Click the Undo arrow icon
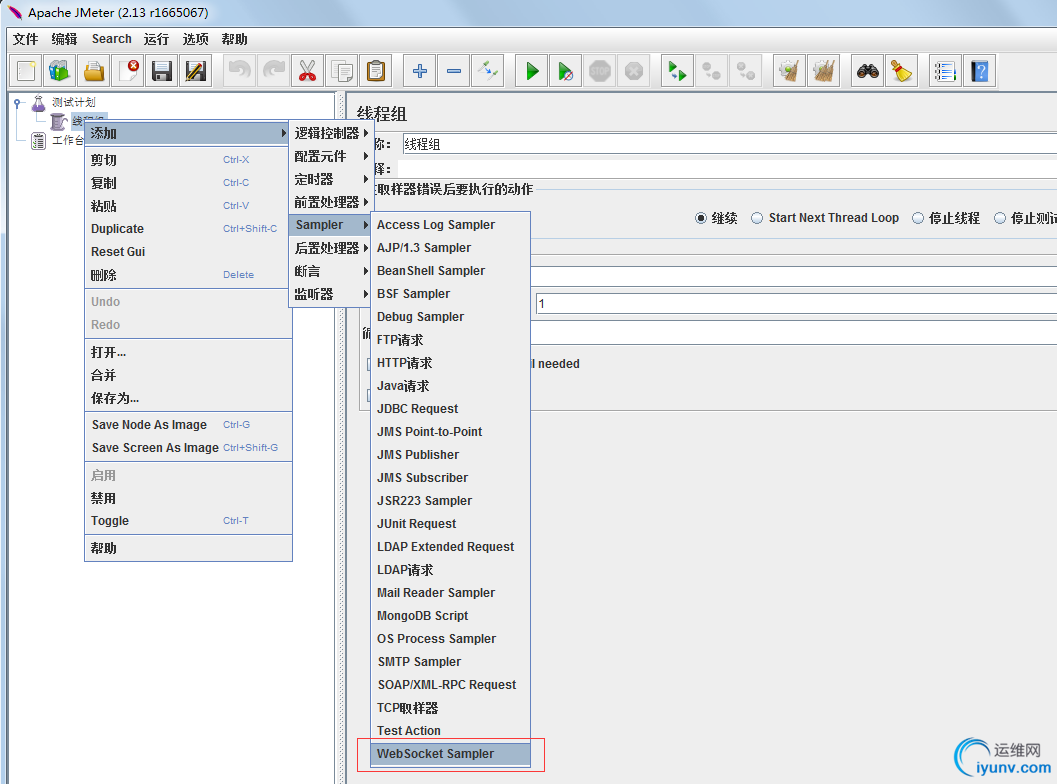Screen dimensions: 1057x784 coord(239,71)
